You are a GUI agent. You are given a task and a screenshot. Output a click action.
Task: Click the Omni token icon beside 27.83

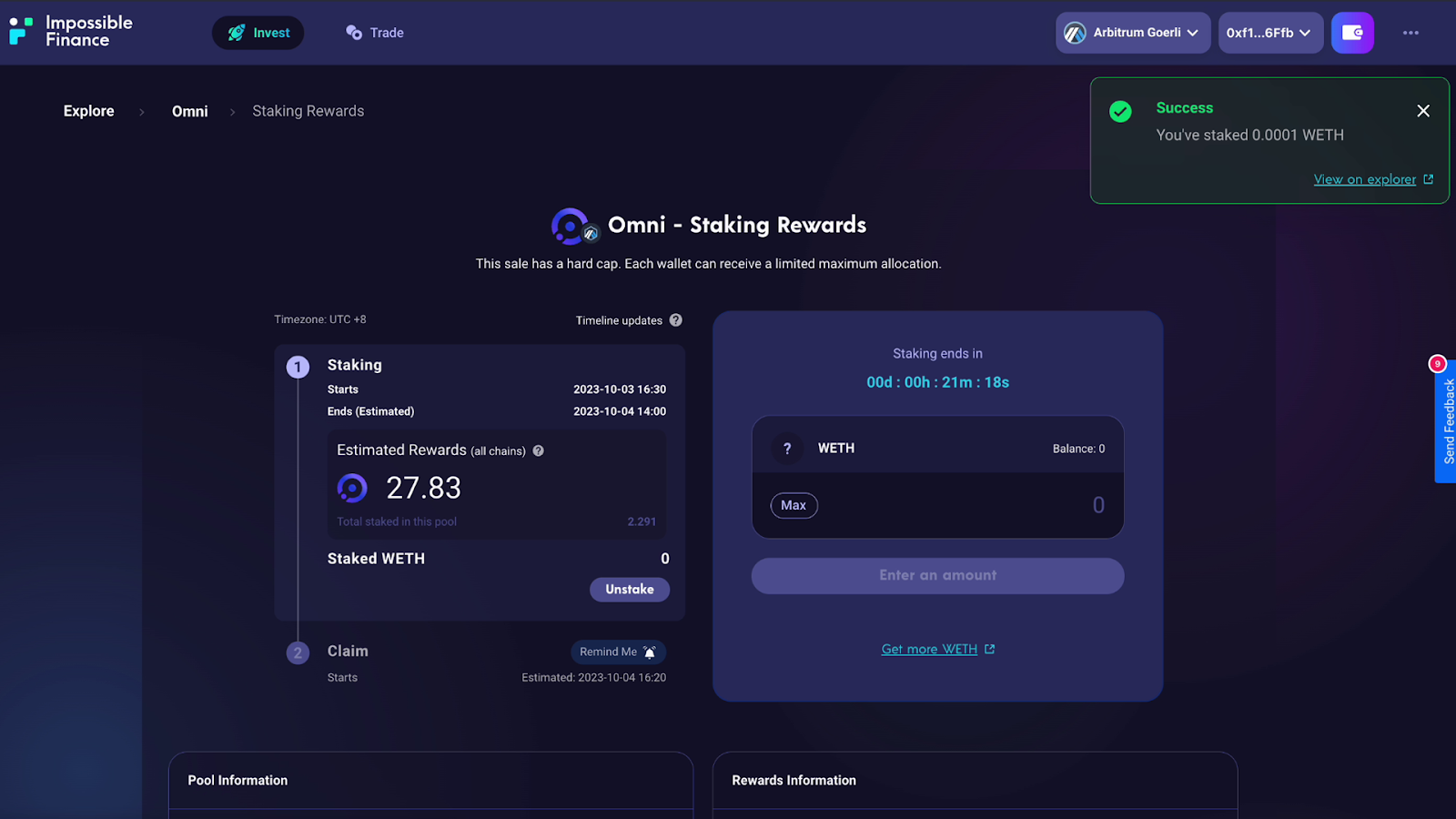352,489
